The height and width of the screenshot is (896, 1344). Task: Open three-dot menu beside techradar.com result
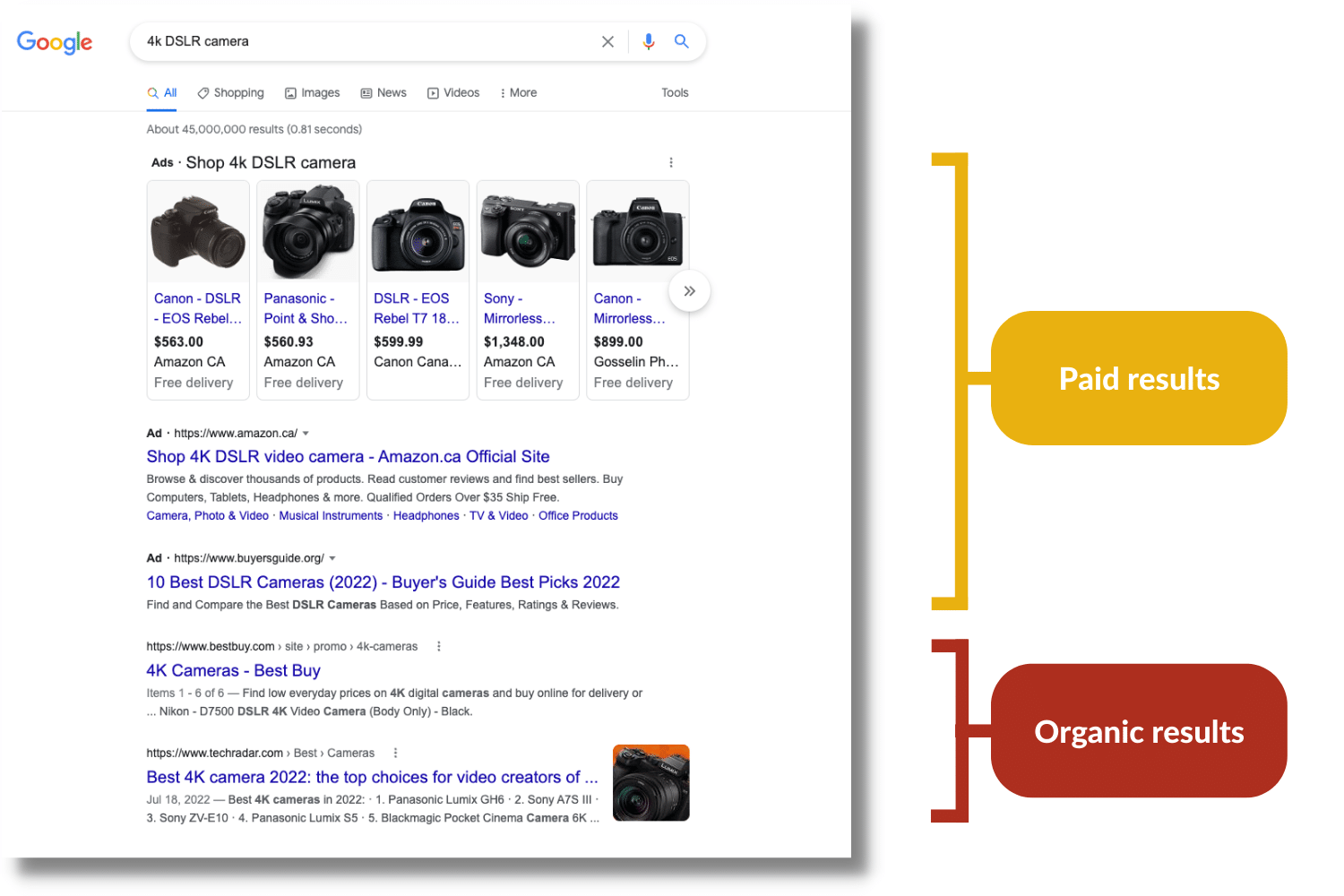coord(395,753)
